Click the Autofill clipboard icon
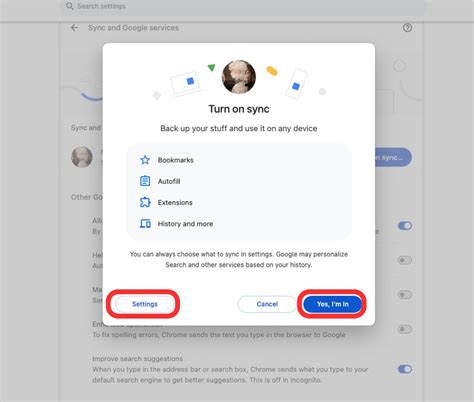The height and width of the screenshot is (402, 474). click(x=145, y=181)
